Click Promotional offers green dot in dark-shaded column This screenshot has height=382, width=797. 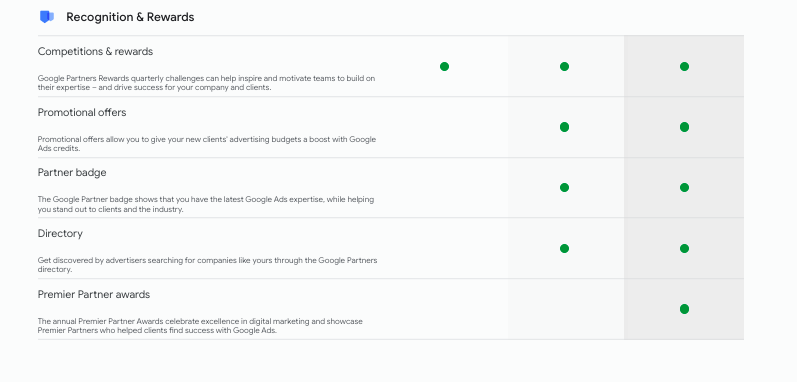click(684, 127)
